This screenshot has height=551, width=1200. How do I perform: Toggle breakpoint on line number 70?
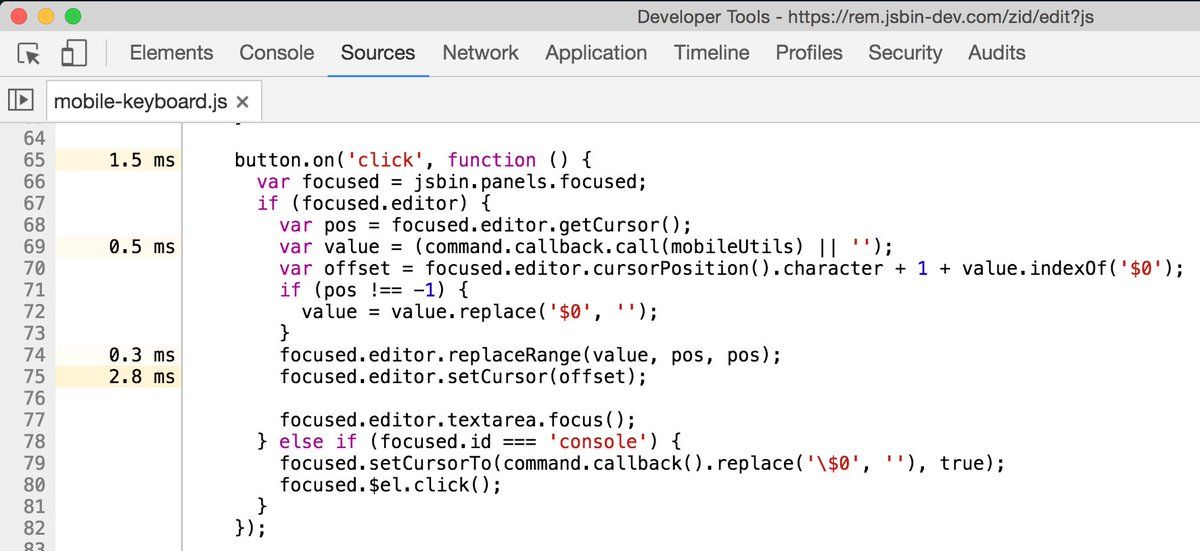(x=34, y=268)
